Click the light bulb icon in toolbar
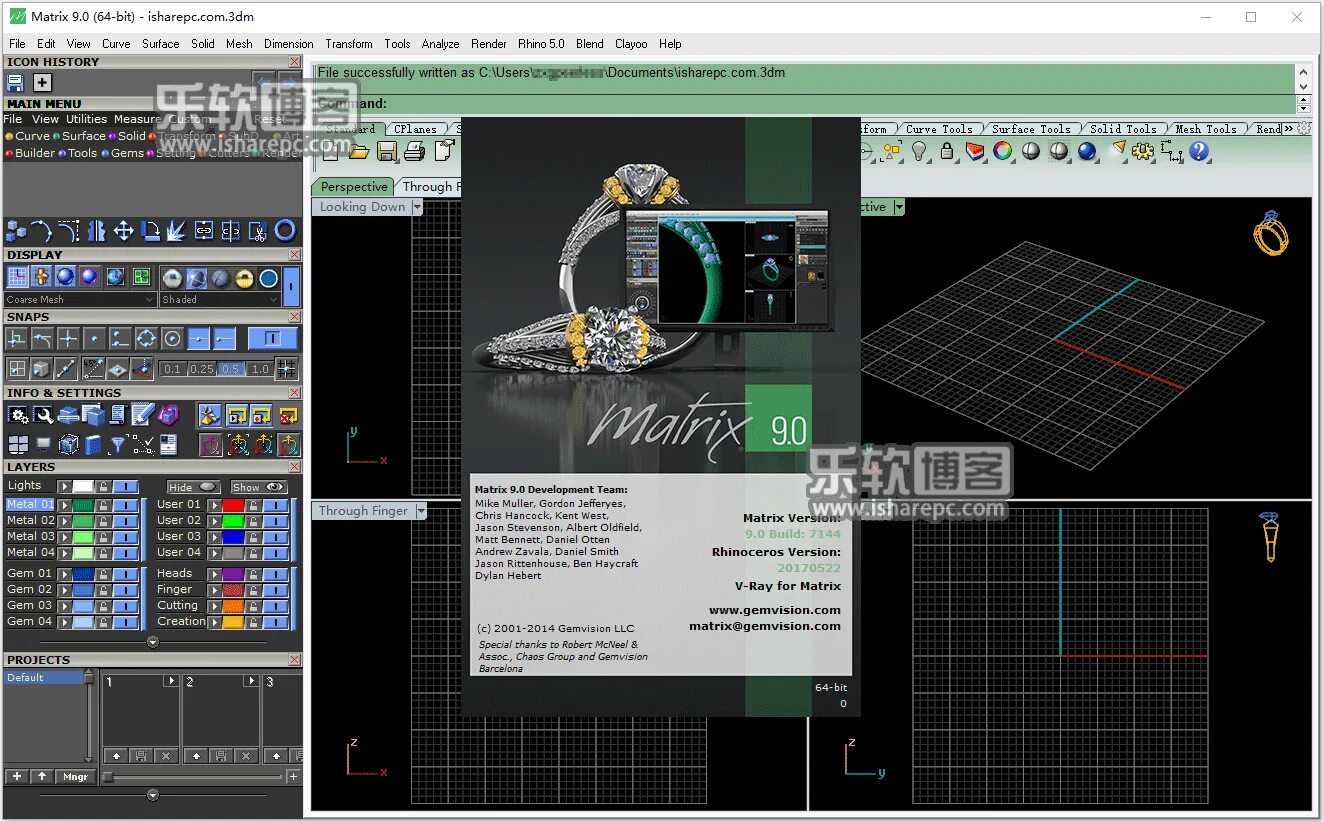 [919, 151]
